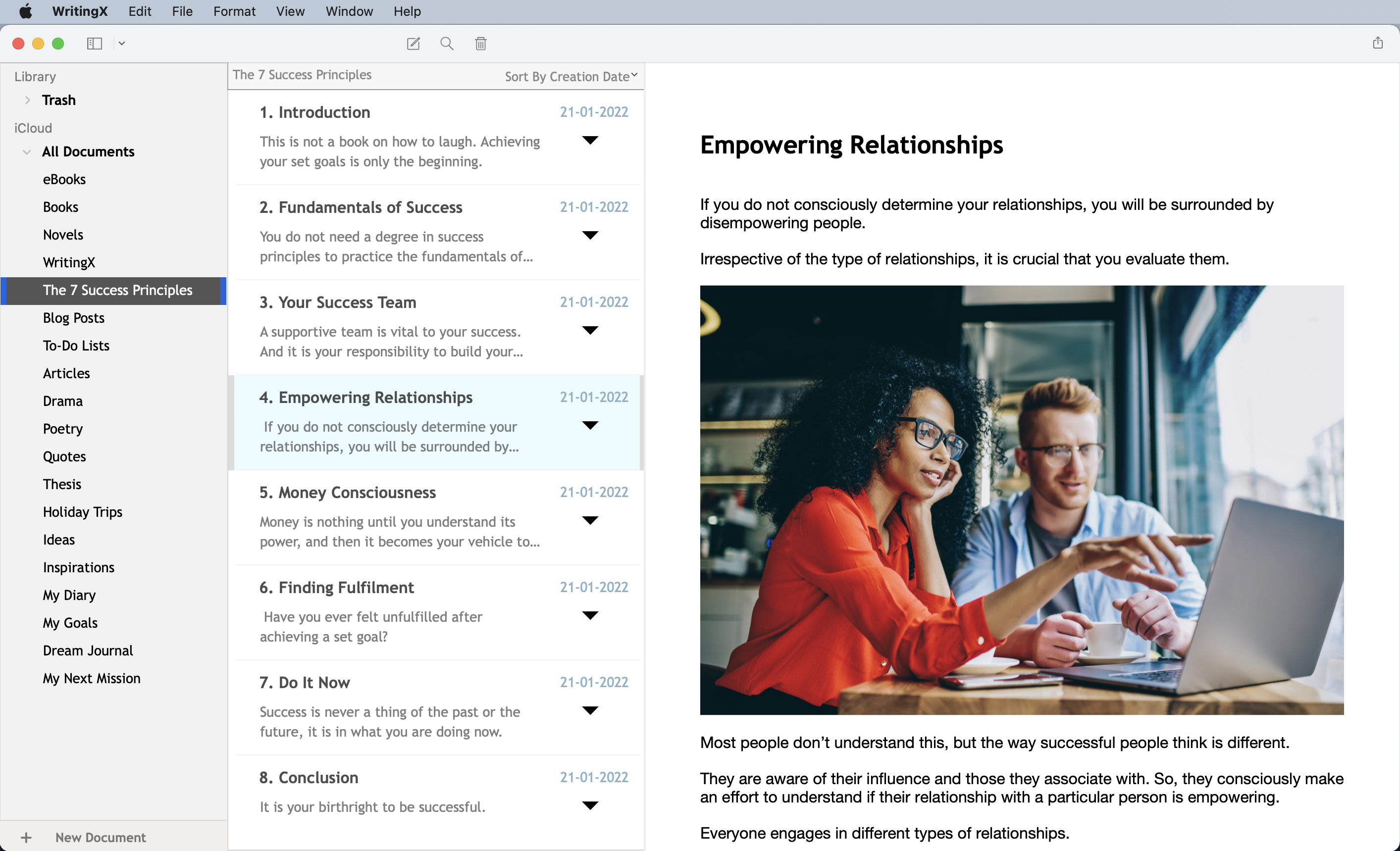Click the compose new document icon
The width and height of the screenshot is (1400, 851).
413,44
